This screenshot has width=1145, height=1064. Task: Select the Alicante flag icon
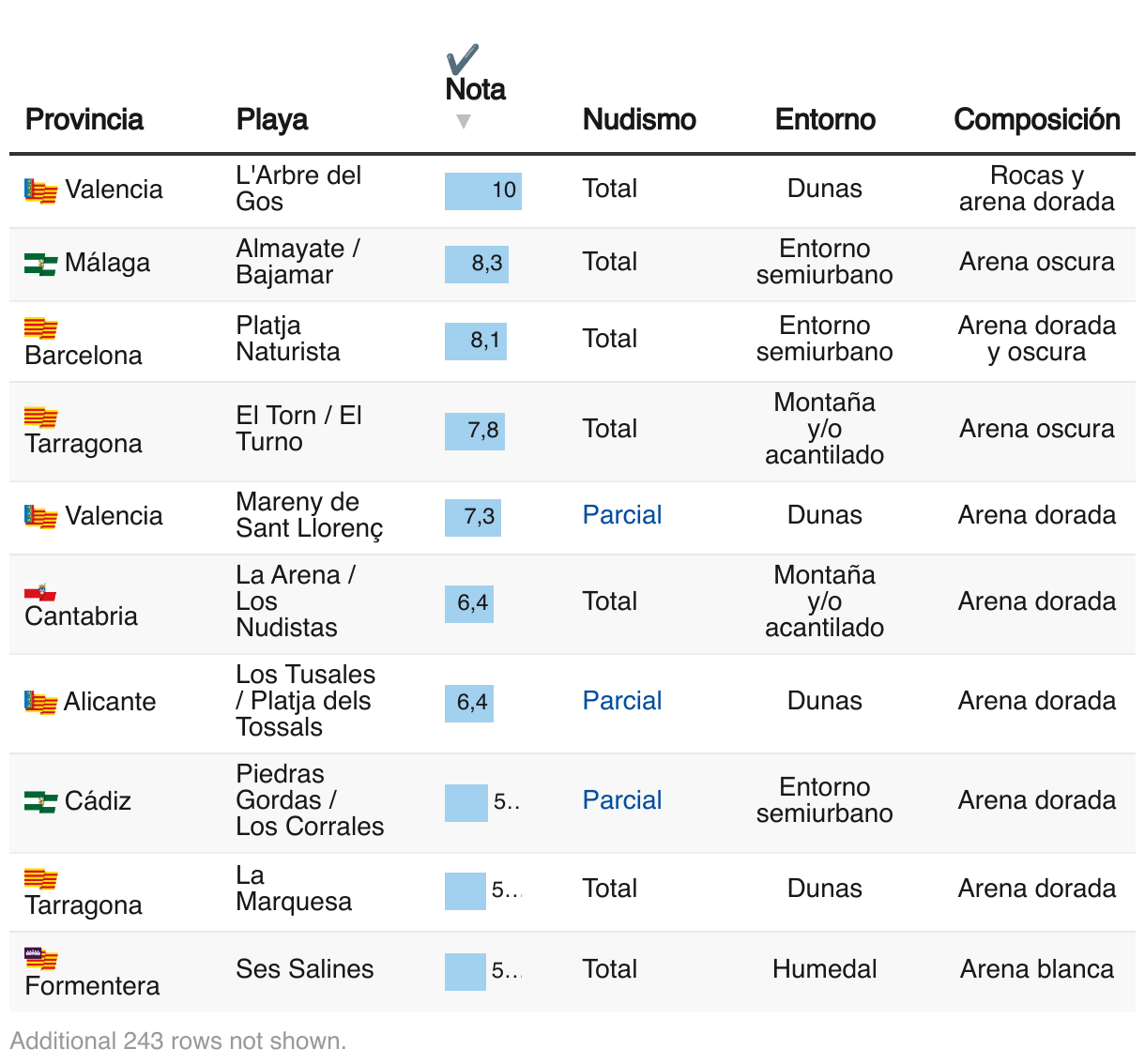[x=40, y=702]
